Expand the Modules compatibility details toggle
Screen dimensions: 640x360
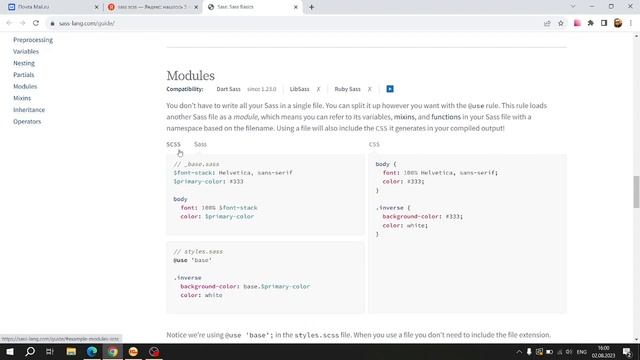390,89
